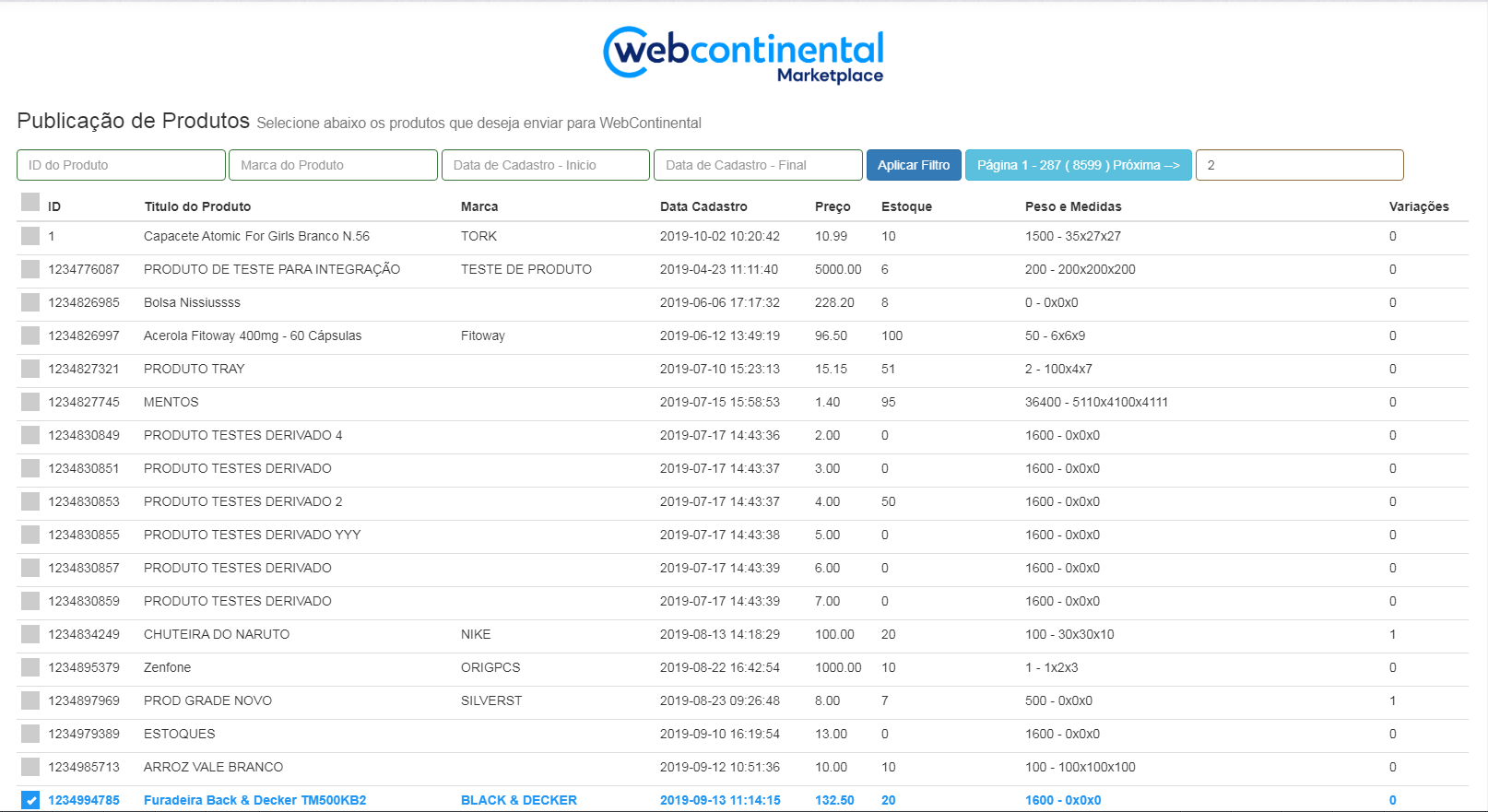Click the webcontinental Marketplace logo
The height and width of the screenshot is (812, 1488).
coord(743,54)
